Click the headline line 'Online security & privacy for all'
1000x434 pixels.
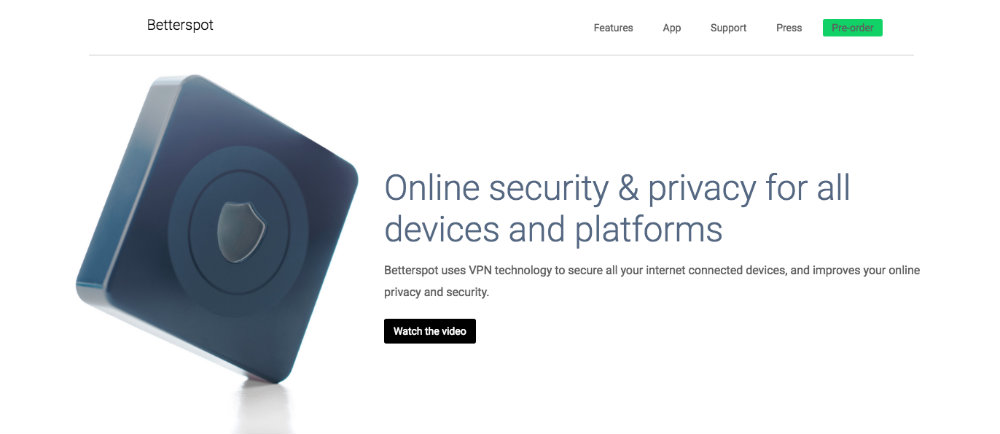[617, 188]
